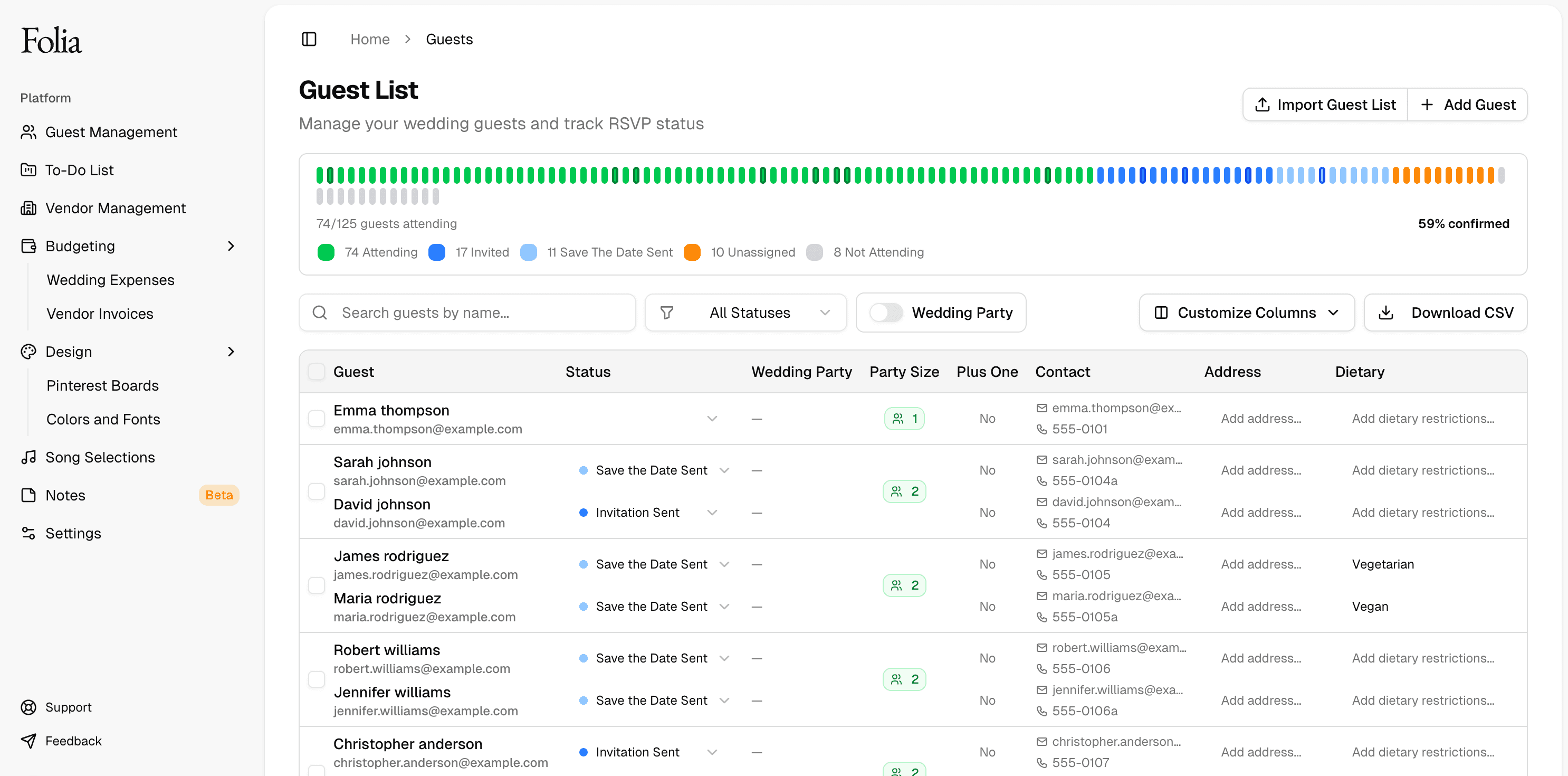
Task: Check the select-all checkbox in Guest header
Action: point(317,372)
